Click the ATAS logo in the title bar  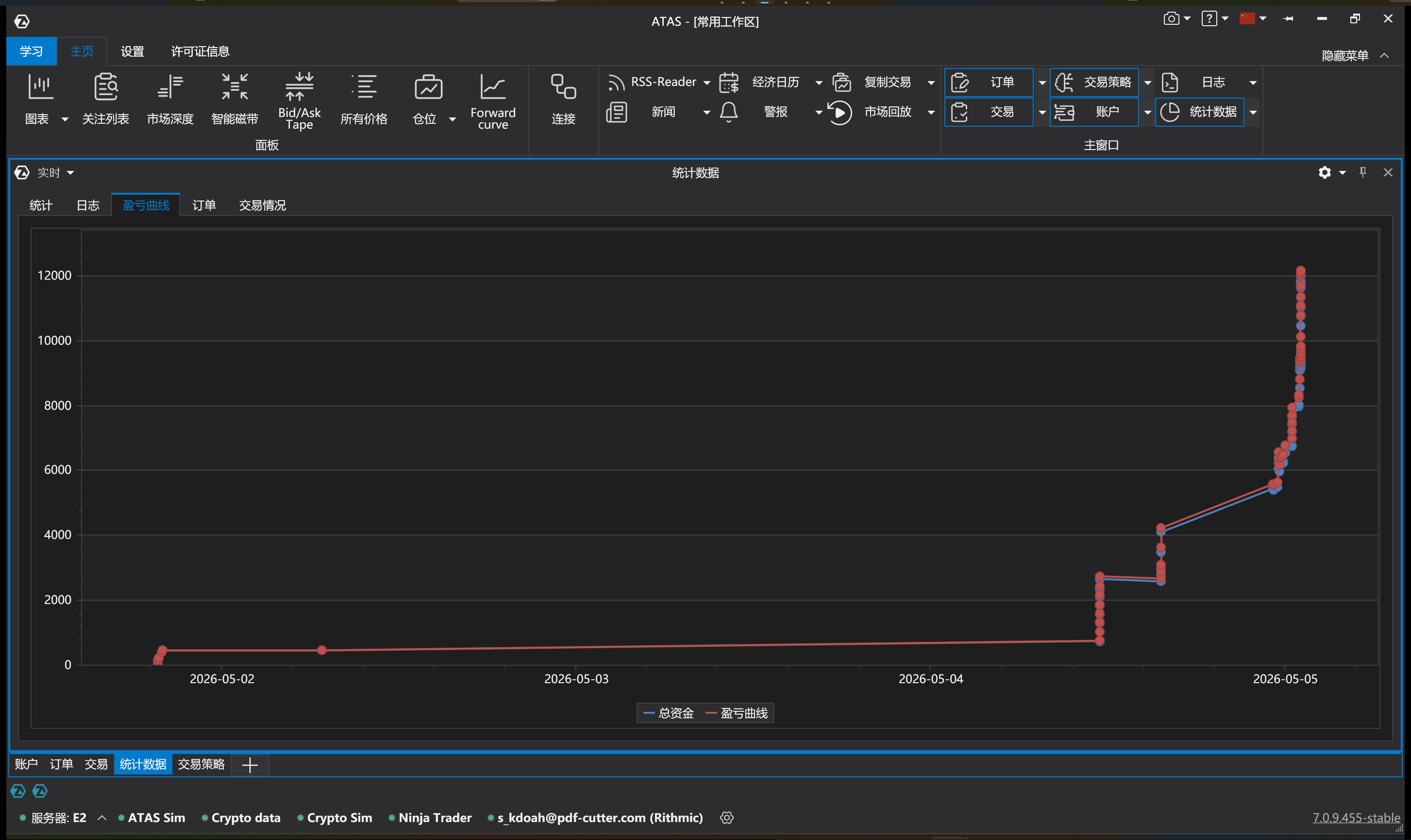coord(21,21)
